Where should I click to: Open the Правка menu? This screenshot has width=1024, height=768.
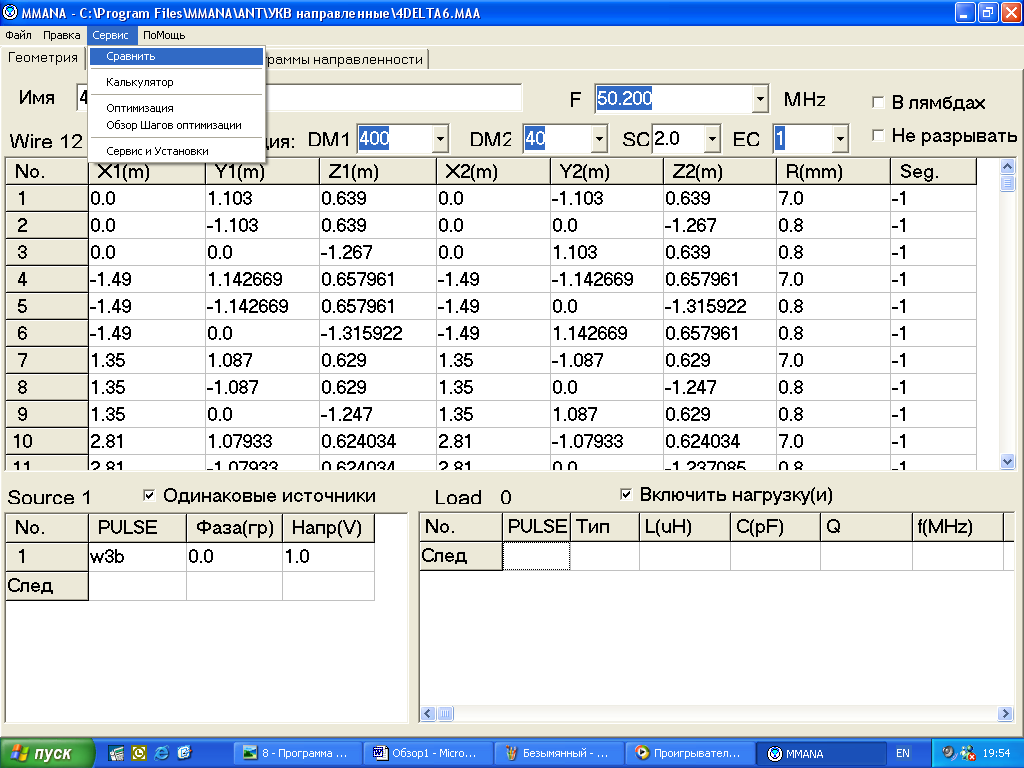point(61,35)
